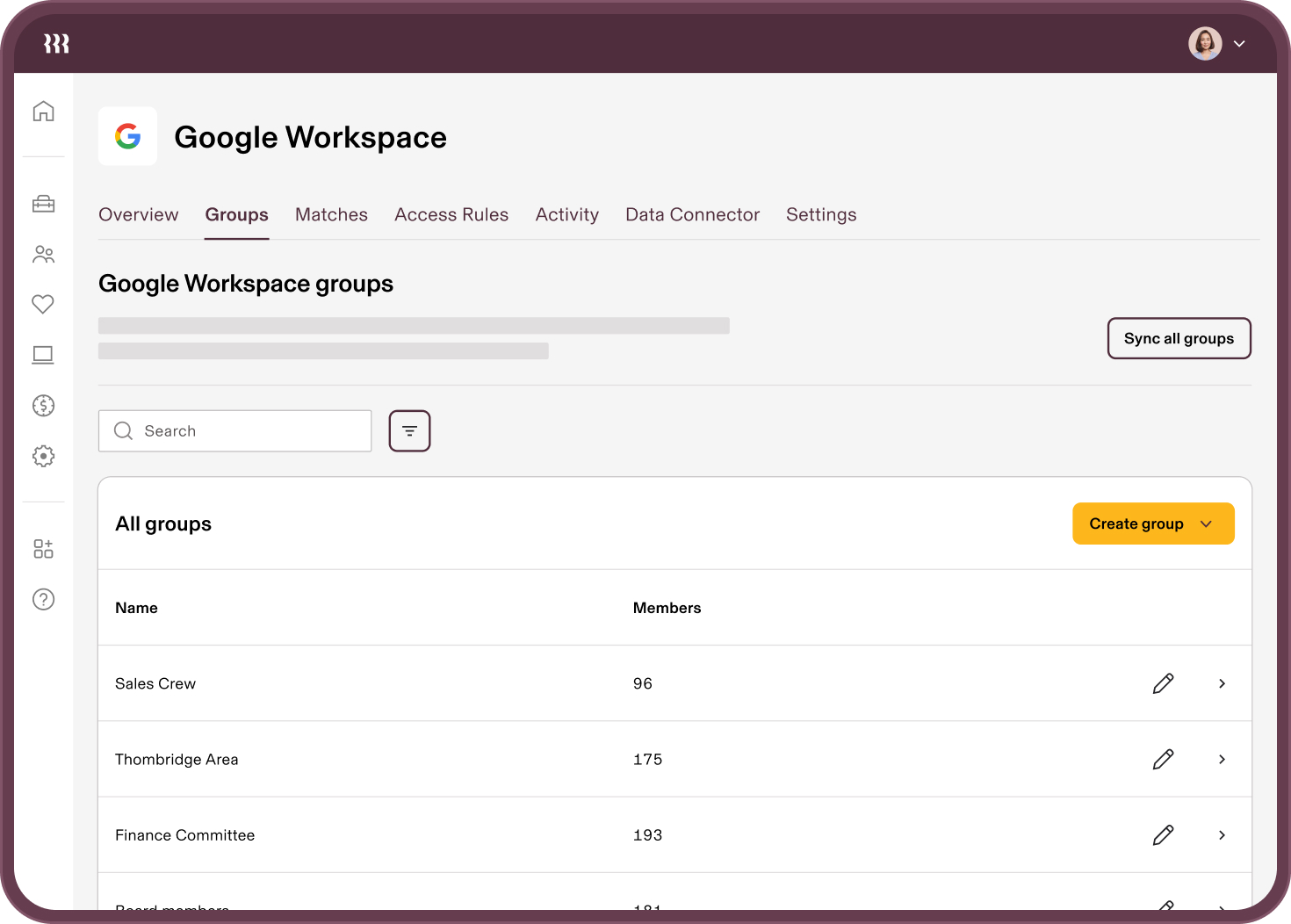Click the Rippling logo in the top bar

(57, 44)
